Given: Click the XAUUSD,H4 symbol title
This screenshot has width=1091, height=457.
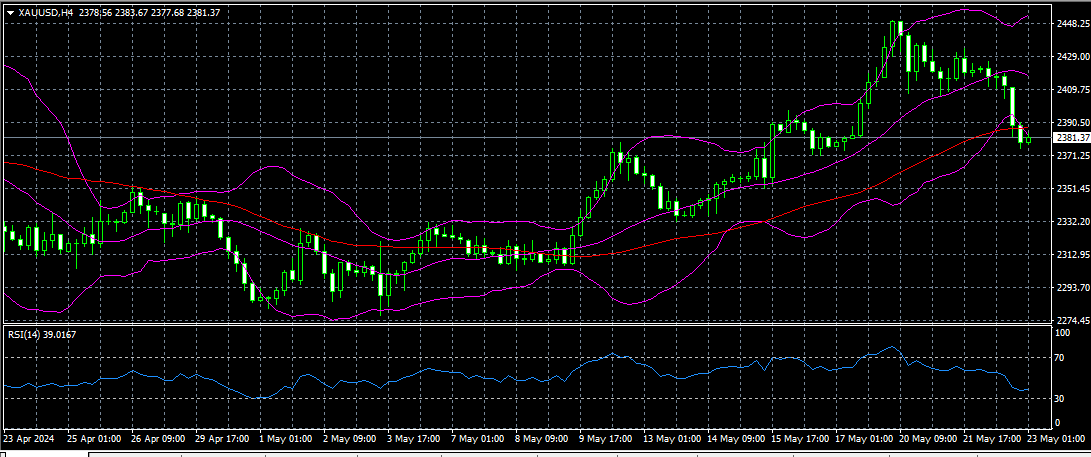Looking at the screenshot, I should (x=46, y=12).
